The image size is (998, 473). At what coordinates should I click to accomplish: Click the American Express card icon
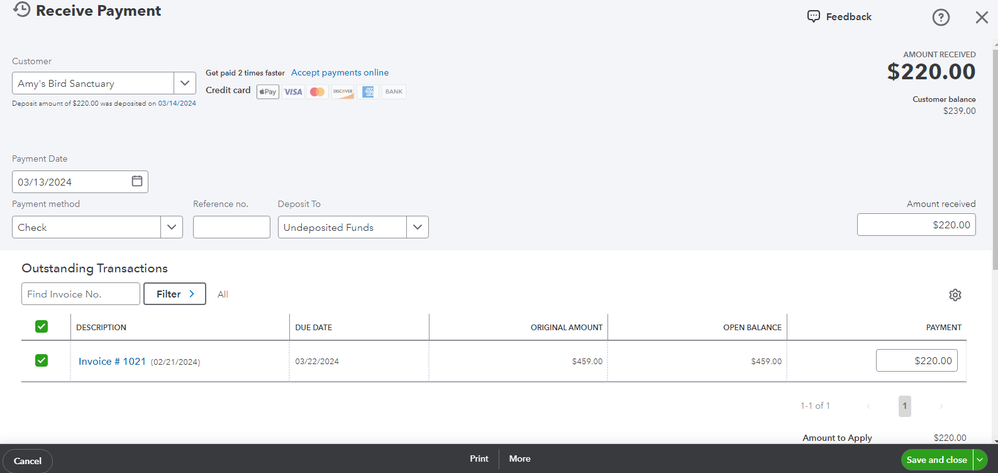click(x=368, y=92)
